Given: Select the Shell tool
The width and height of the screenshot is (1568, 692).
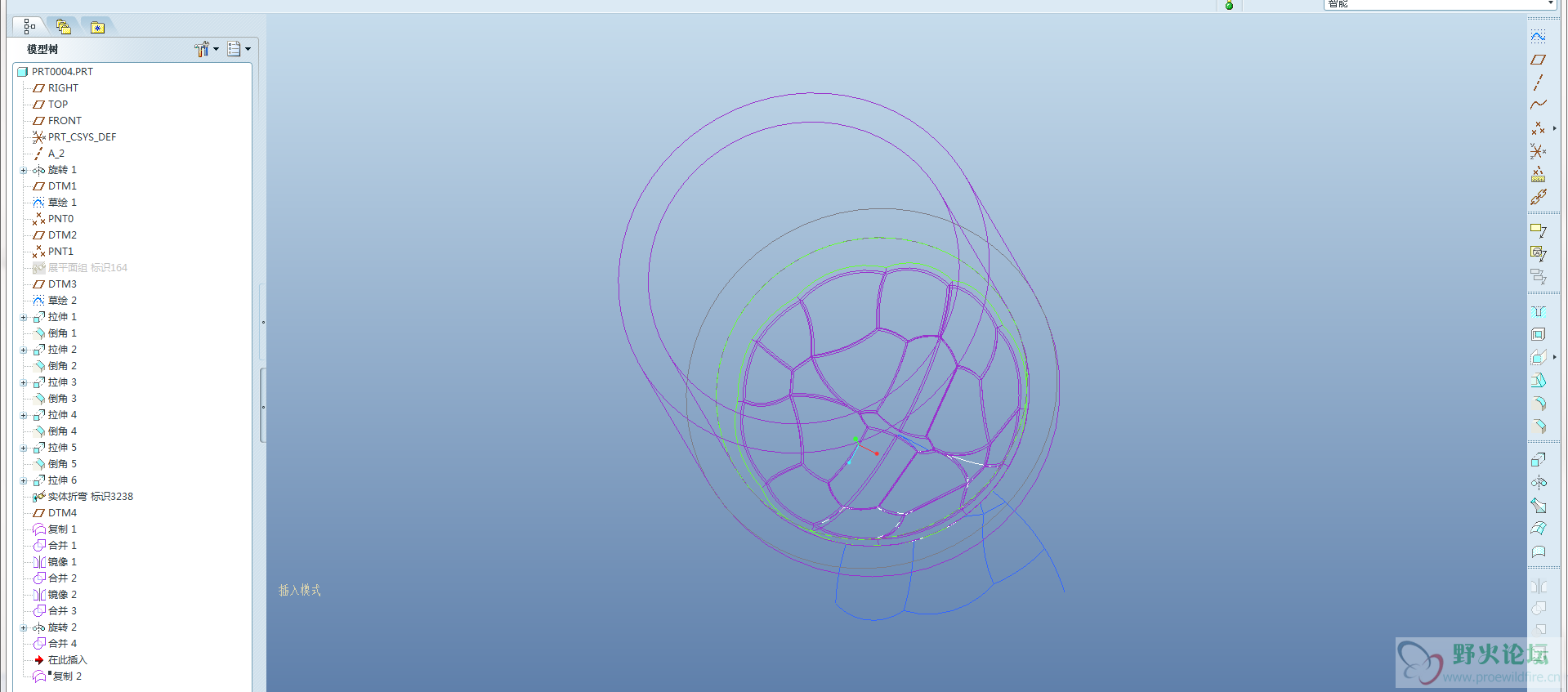Looking at the screenshot, I should 1538,334.
